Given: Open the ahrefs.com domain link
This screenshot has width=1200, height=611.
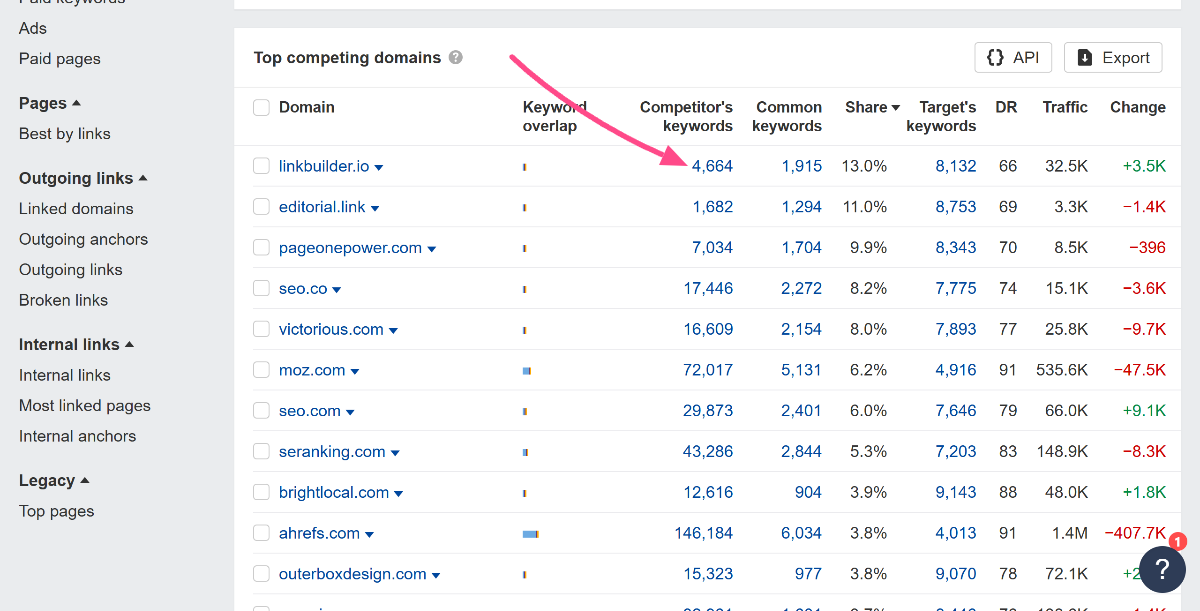Looking at the screenshot, I should tap(319, 533).
